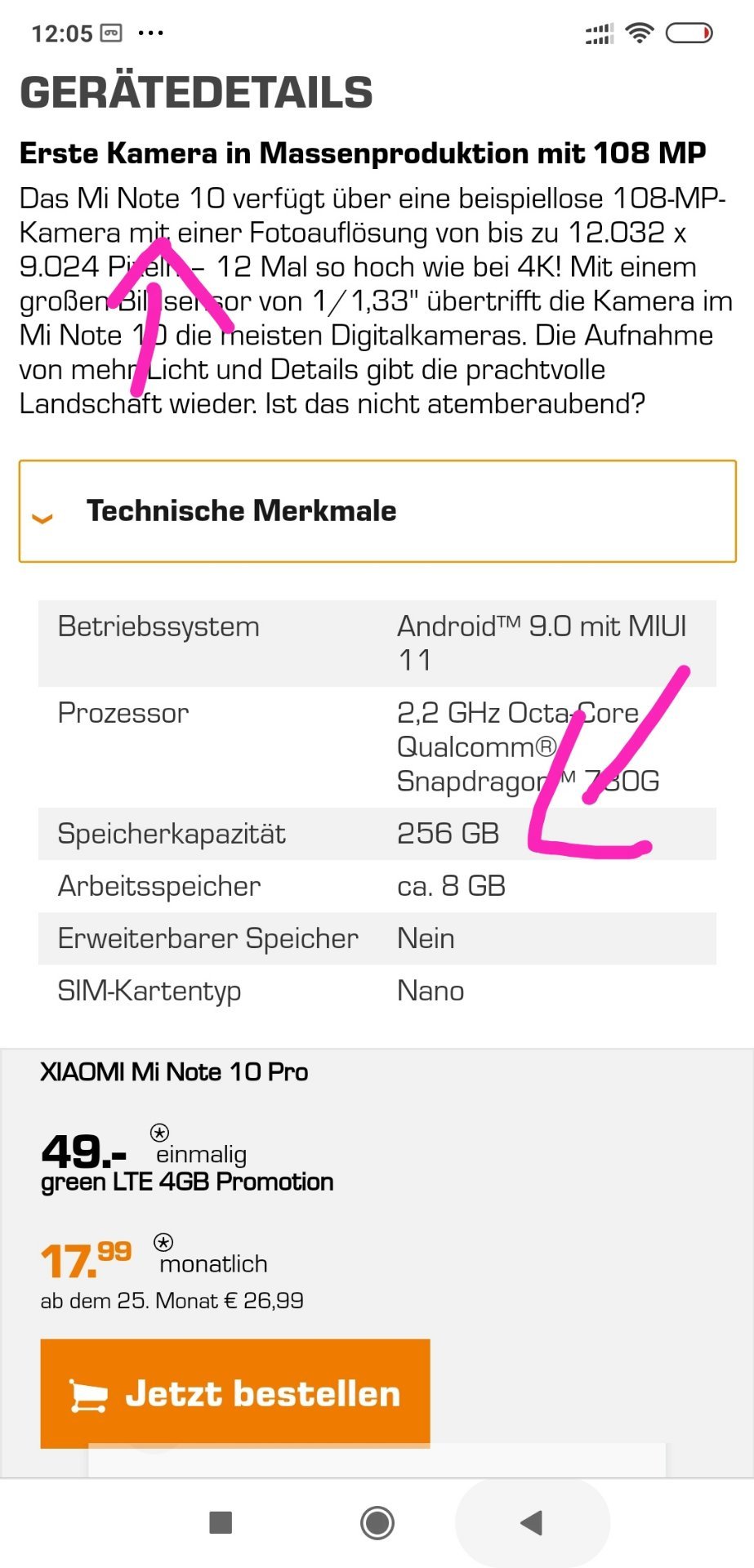Click the Jetzt bestellen button
The width and height of the screenshot is (754, 1568).
click(x=235, y=1393)
